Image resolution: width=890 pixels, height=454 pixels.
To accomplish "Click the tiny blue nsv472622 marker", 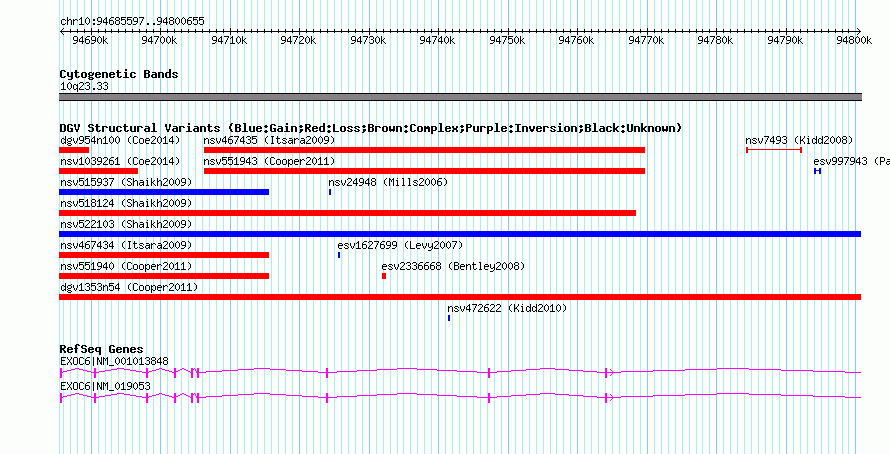I will [449, 318].
